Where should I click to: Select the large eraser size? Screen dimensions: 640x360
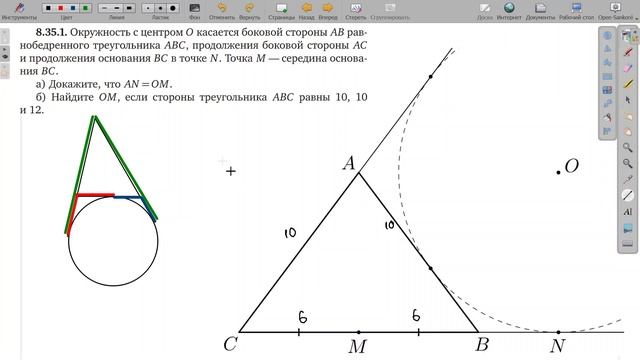(x=173, y=8)
